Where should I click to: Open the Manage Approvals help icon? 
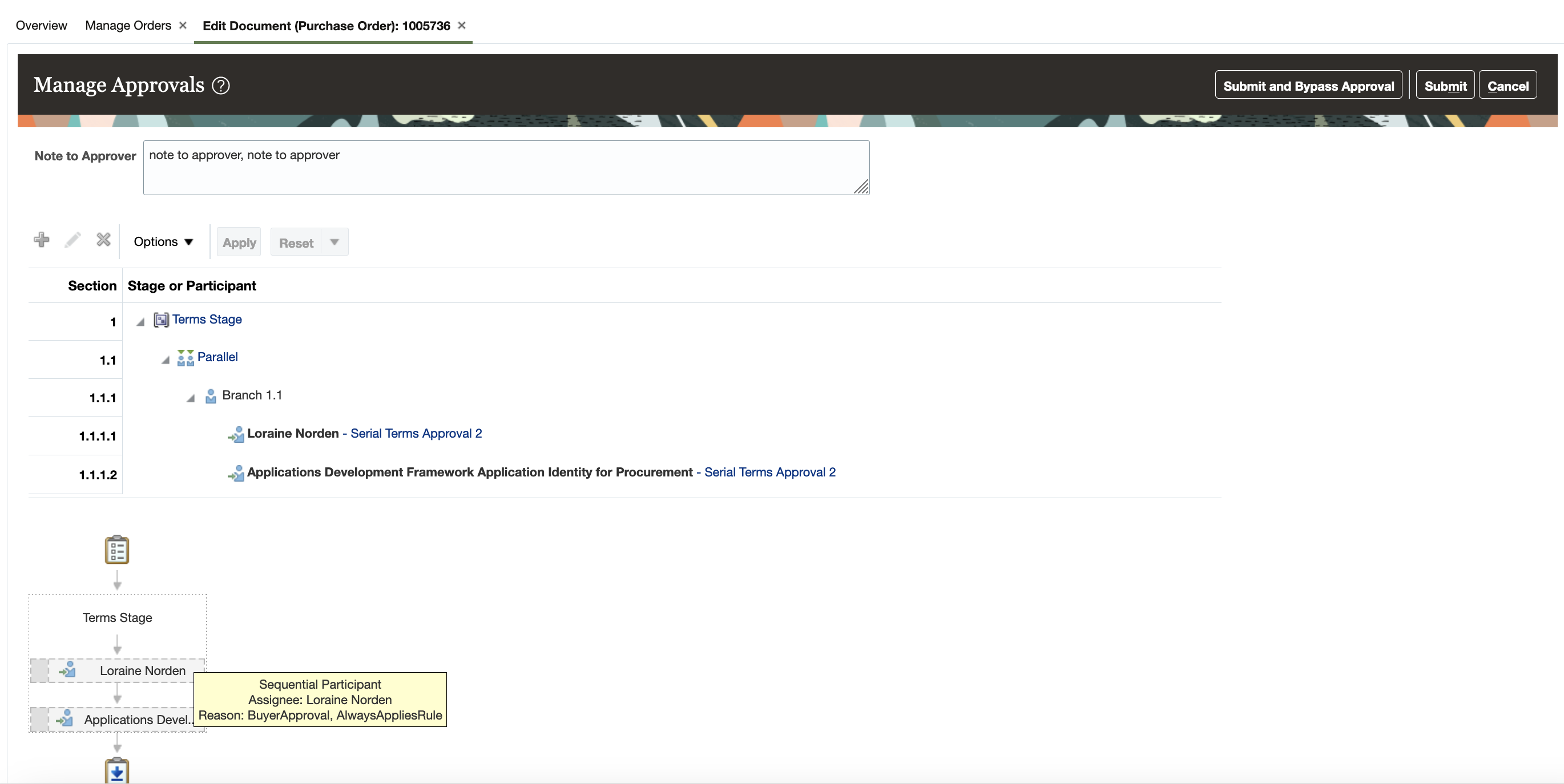pyautogui.click(x=221, y=86)
